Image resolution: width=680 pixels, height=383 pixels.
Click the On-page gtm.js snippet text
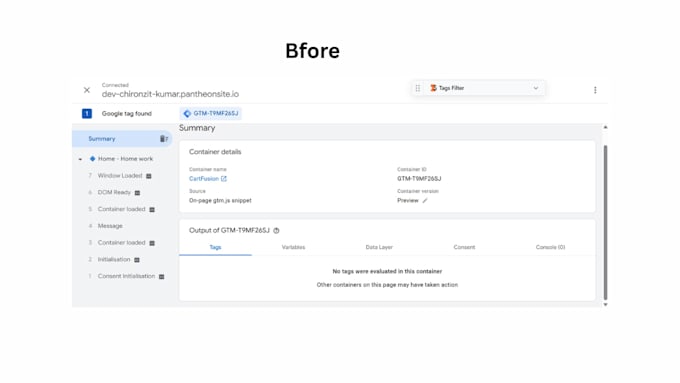click(x=220, y=200)
